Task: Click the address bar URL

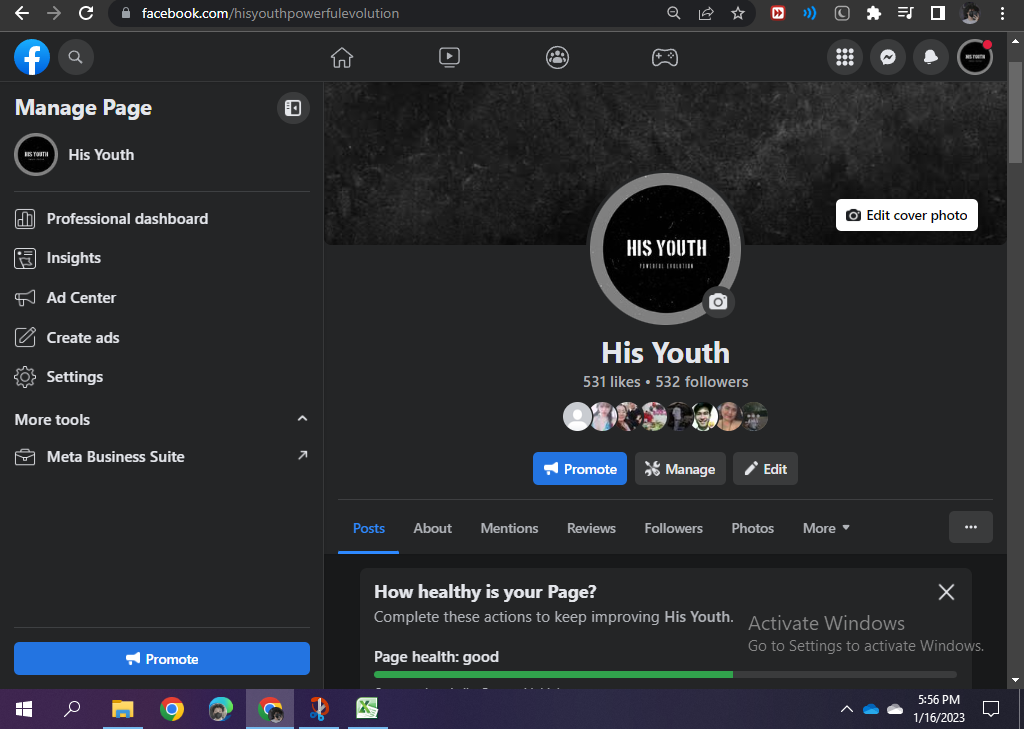Action: pos(270,13)
